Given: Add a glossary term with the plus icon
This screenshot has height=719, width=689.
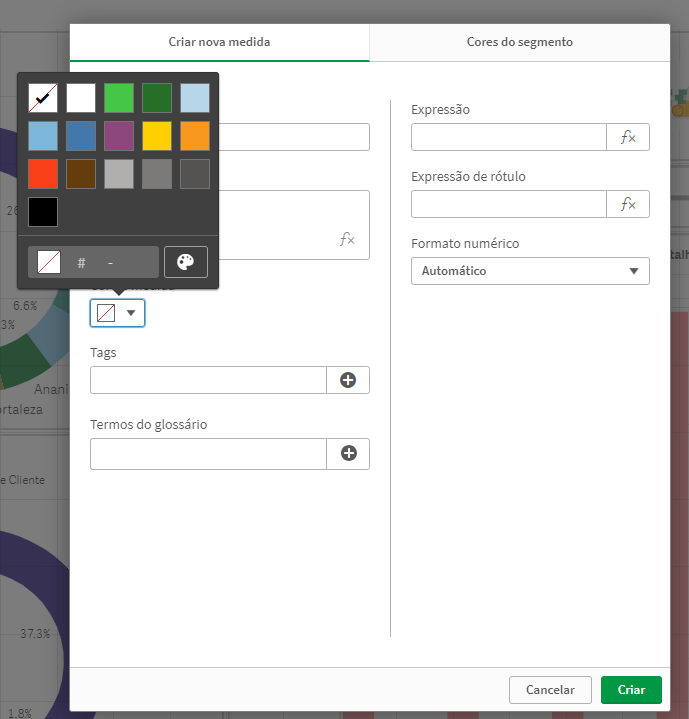Looking at the screenshot, I should (348, 454).
